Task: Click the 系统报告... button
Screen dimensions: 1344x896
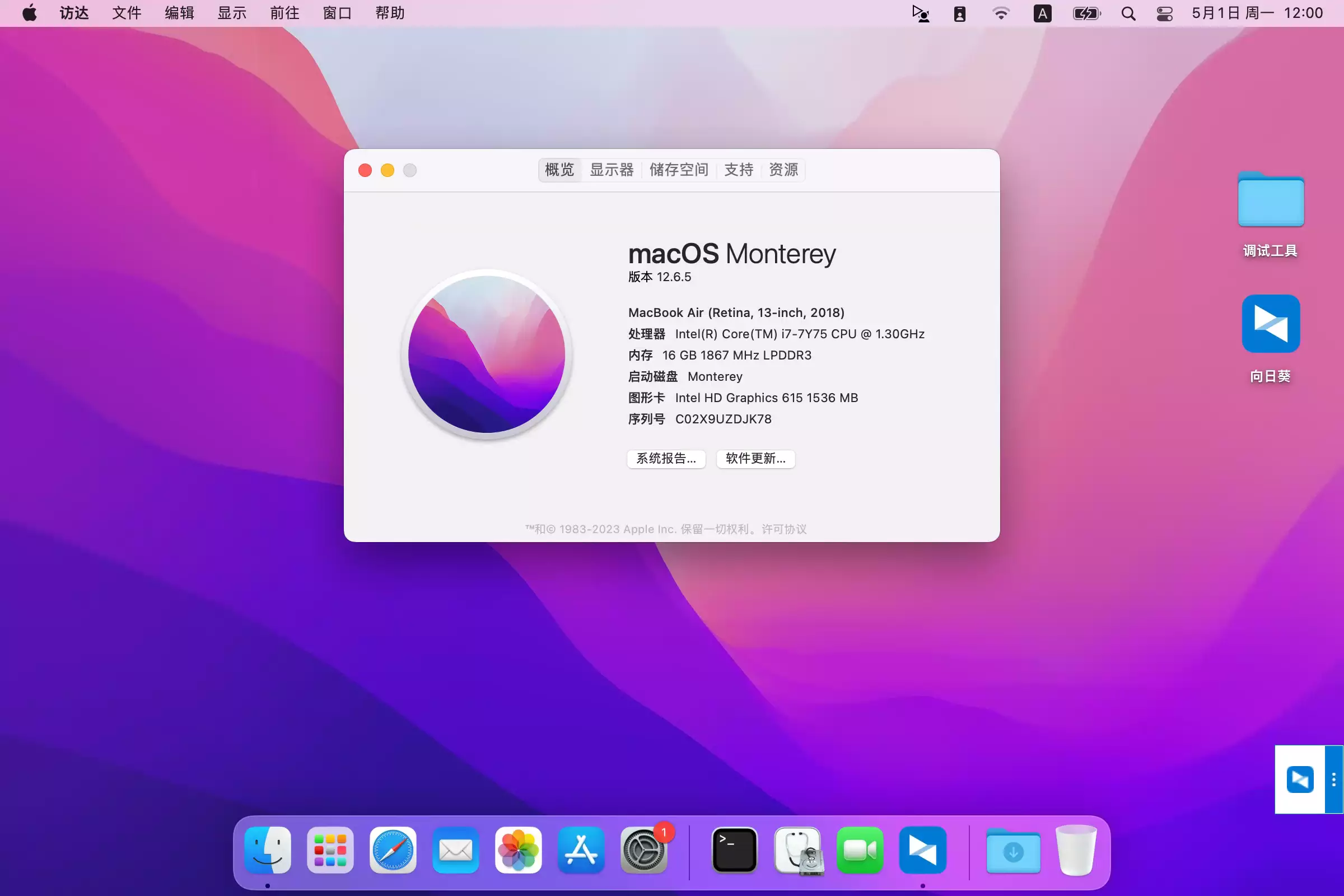Action: [666, 458]
